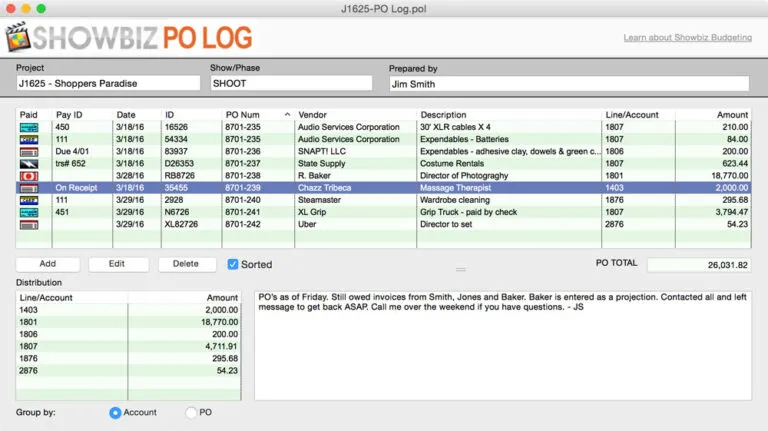Click the Edit button
Viewport: 768px width, 431px height.
pyautogui.click(x=117, y=264)
